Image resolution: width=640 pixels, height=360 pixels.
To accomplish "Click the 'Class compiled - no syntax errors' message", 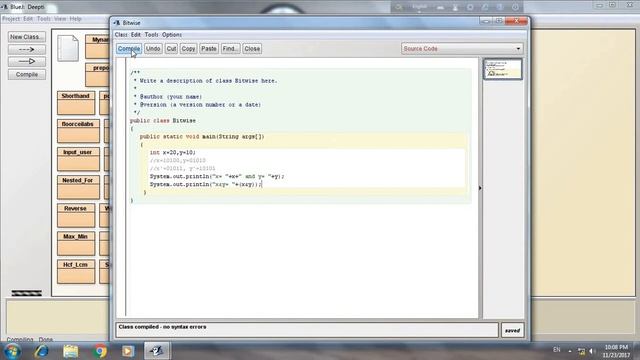I will pos(162,327).
